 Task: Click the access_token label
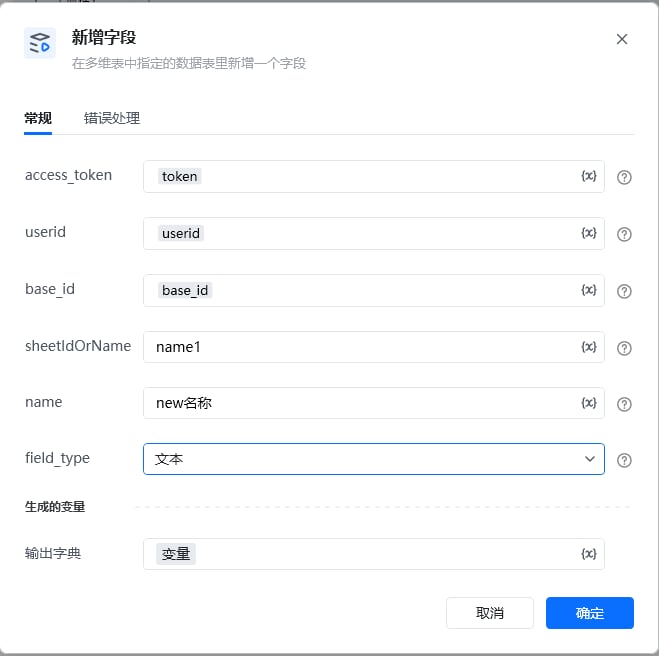[x=69, y=175]
